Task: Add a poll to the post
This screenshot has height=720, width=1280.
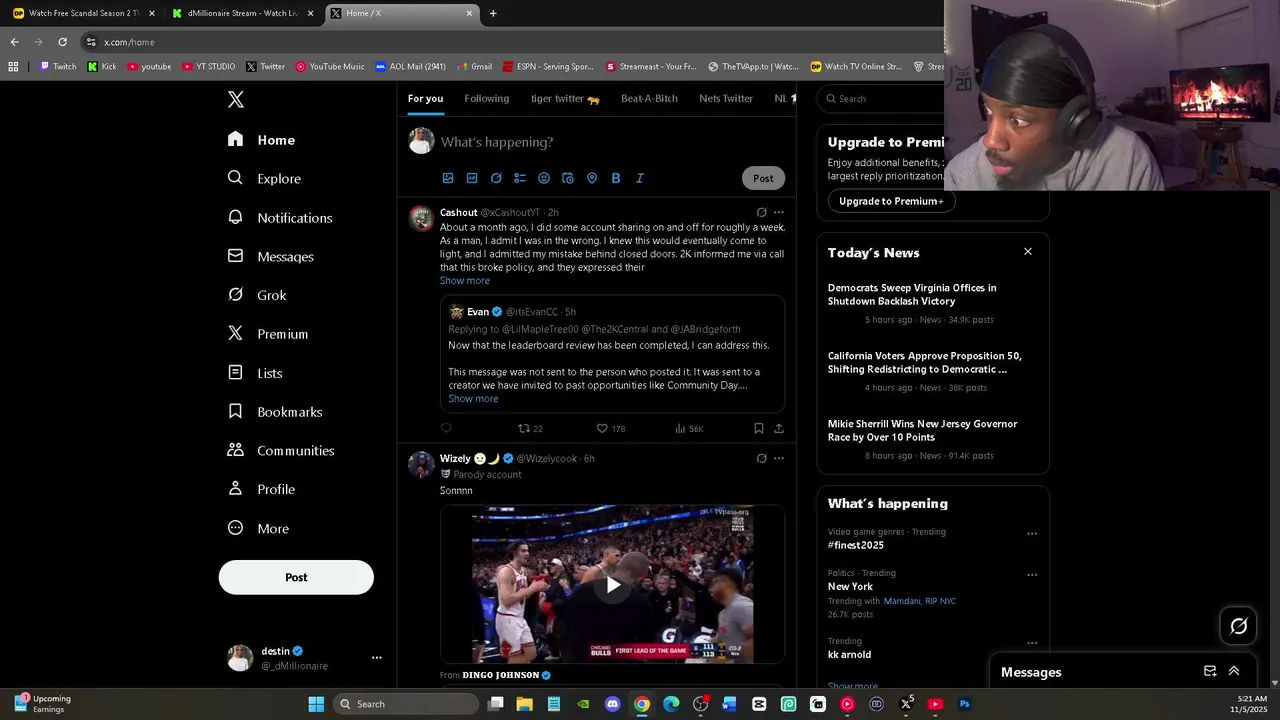Action: 520,178
